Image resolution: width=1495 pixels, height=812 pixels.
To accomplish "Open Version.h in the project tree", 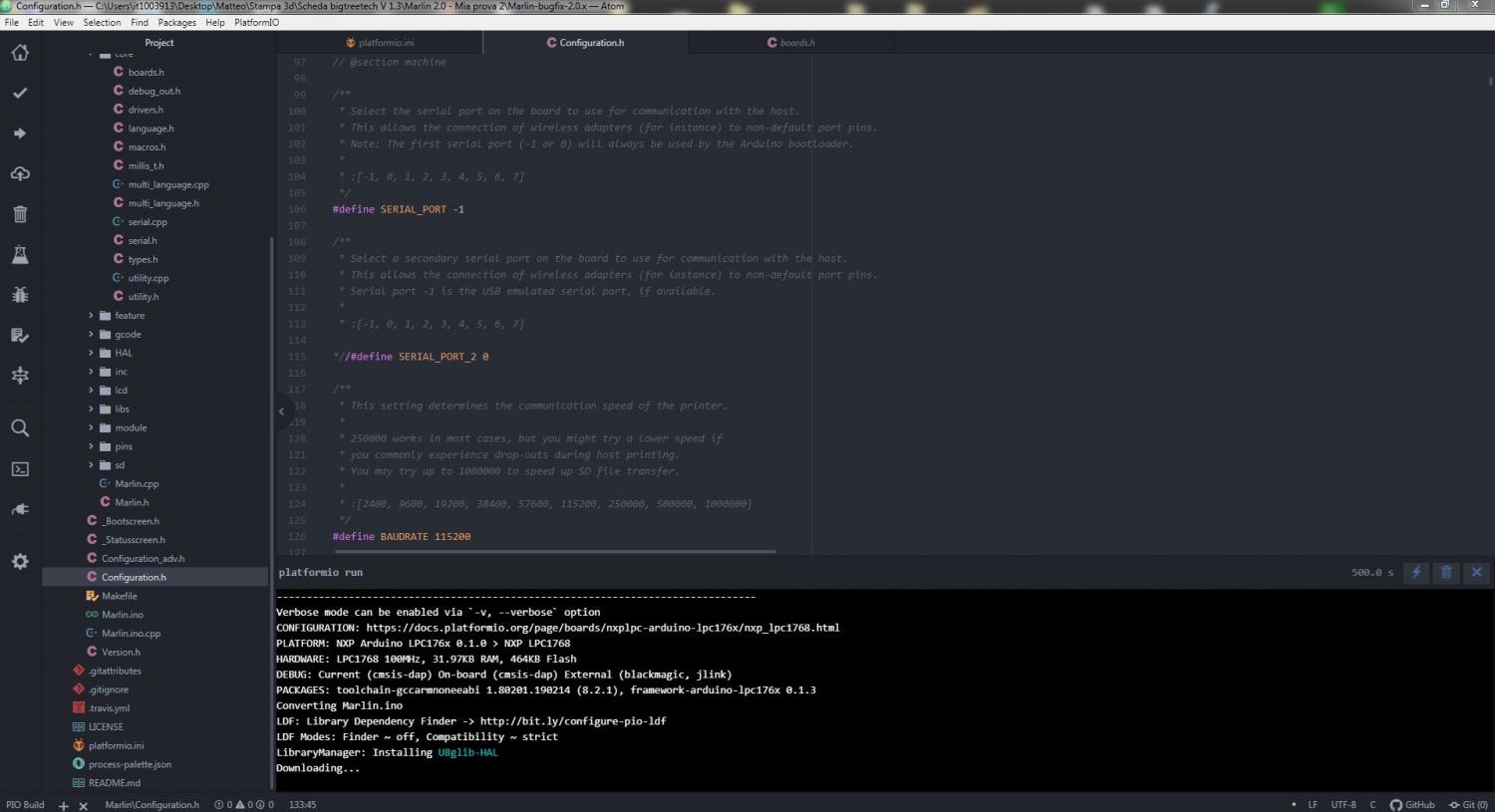I will [121, 652].
